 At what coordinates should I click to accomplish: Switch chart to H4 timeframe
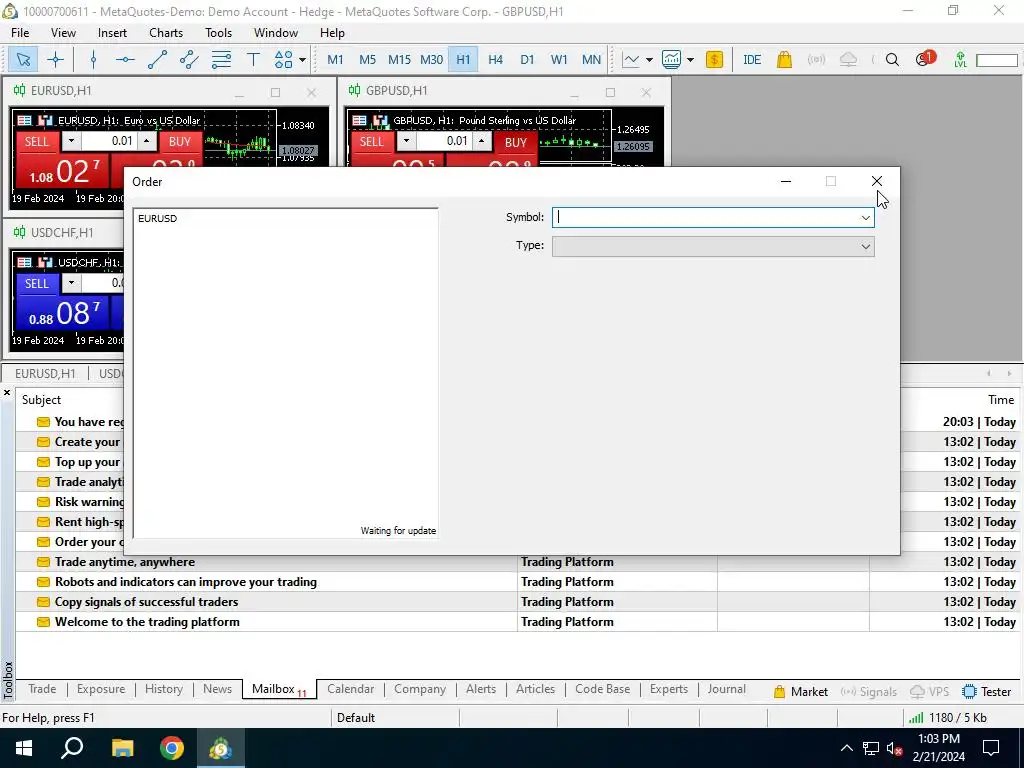click(x=495, y=59)
